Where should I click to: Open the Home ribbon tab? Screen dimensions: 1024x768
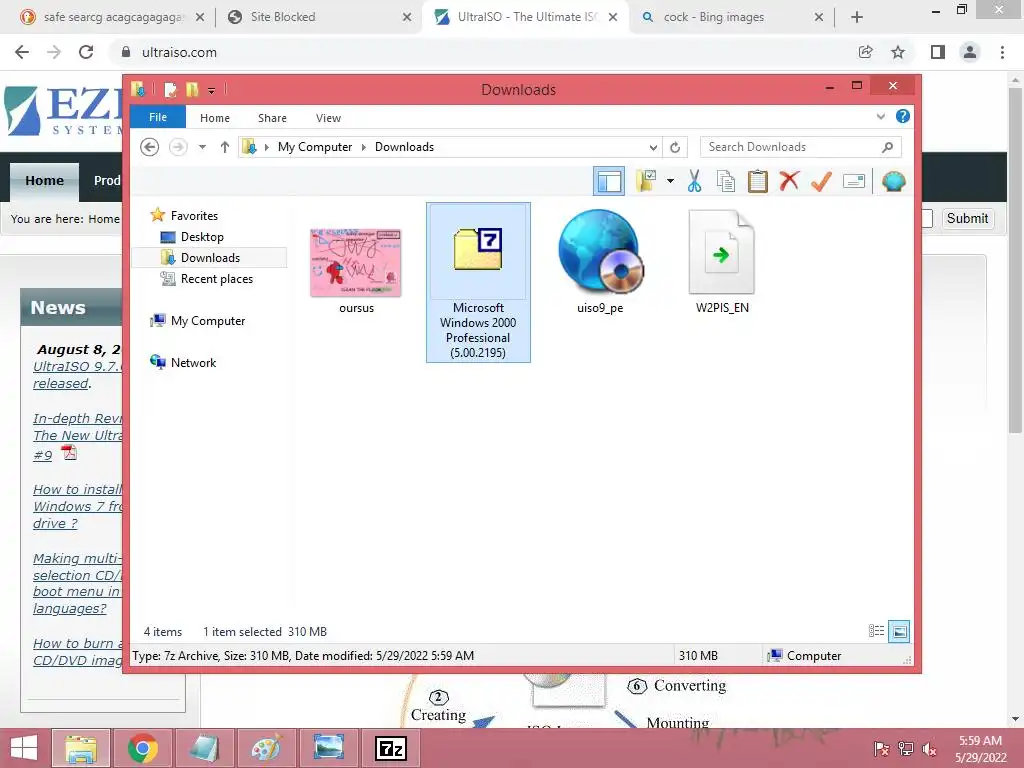point(215,118)
